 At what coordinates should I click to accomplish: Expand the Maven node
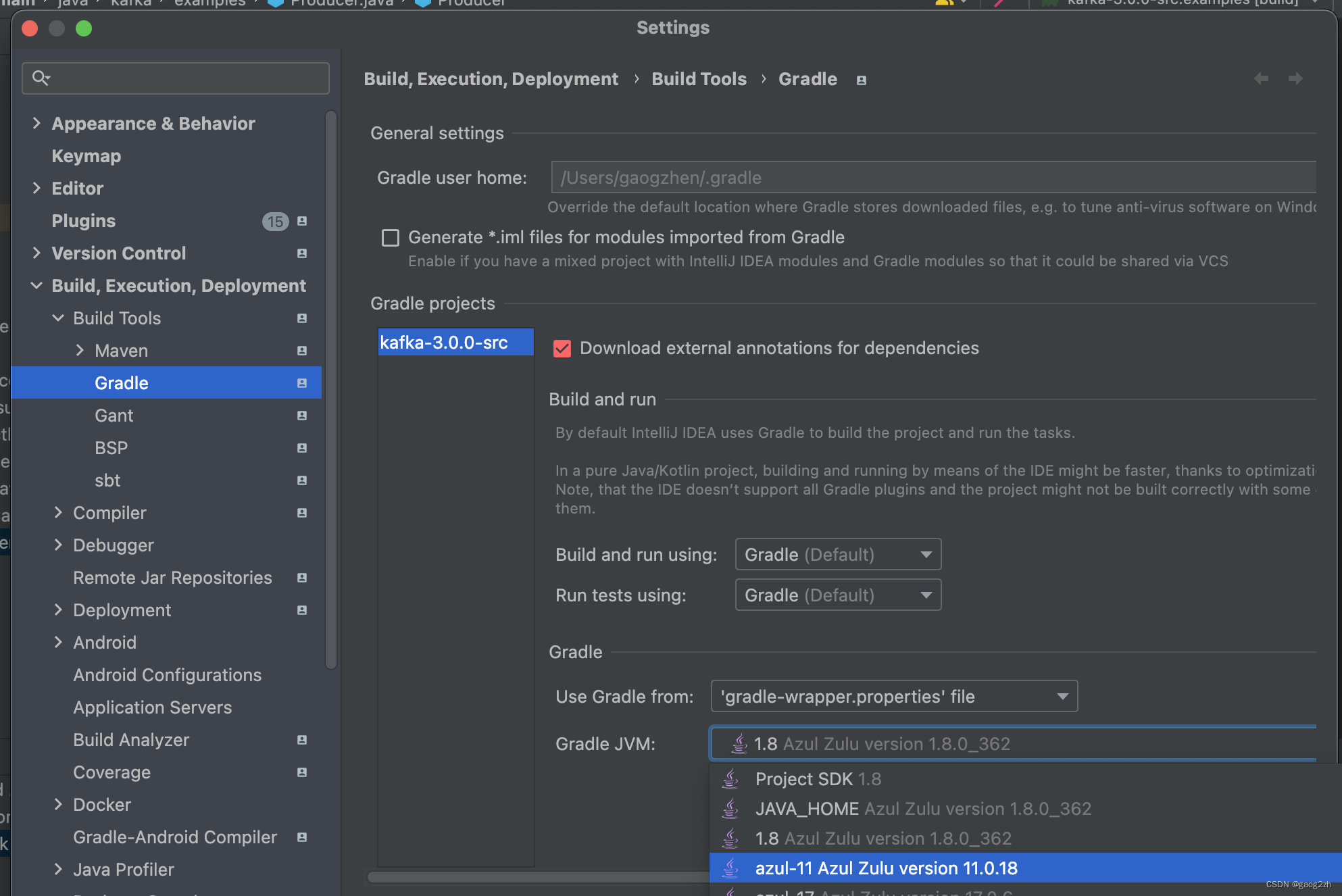(x=80, y=351)
